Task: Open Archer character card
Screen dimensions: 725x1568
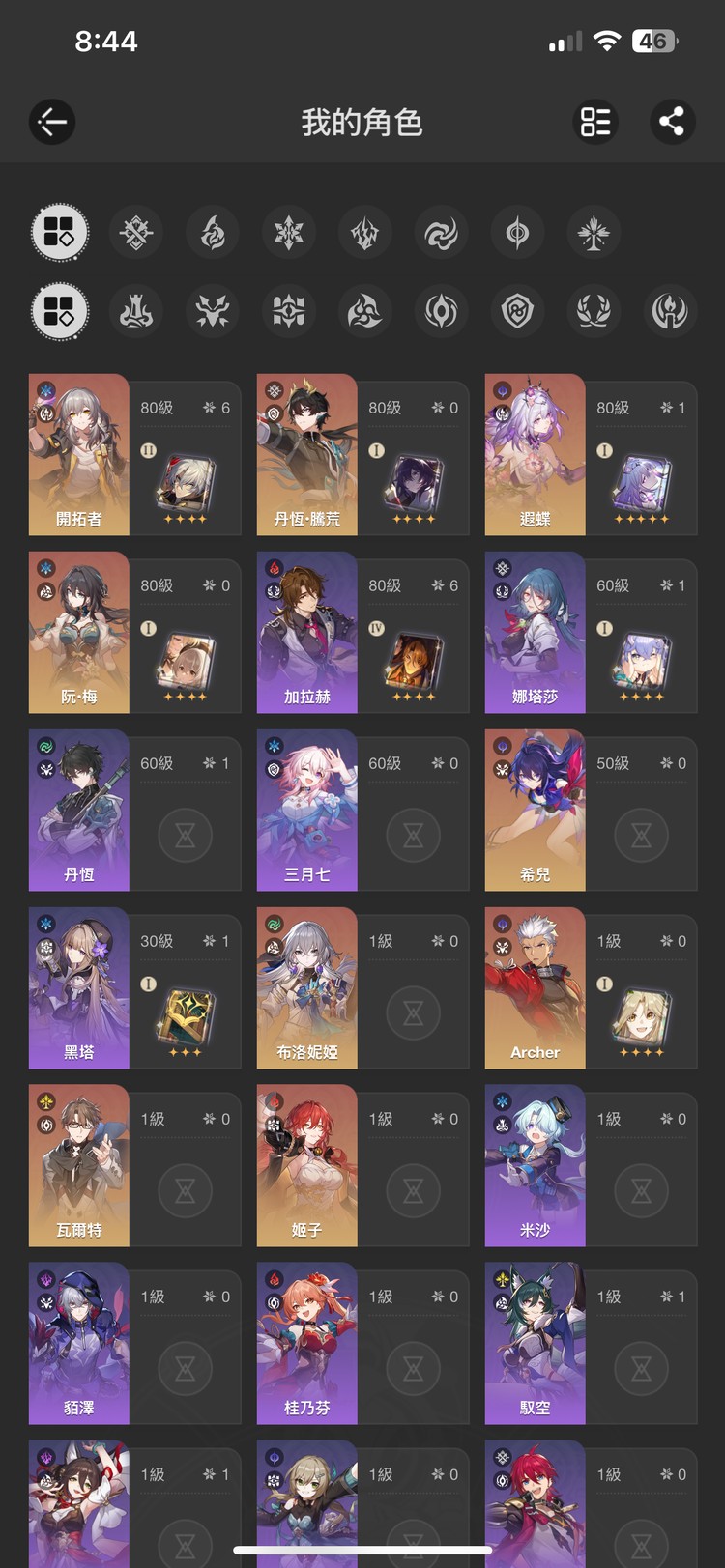Action: coord(591,987)
